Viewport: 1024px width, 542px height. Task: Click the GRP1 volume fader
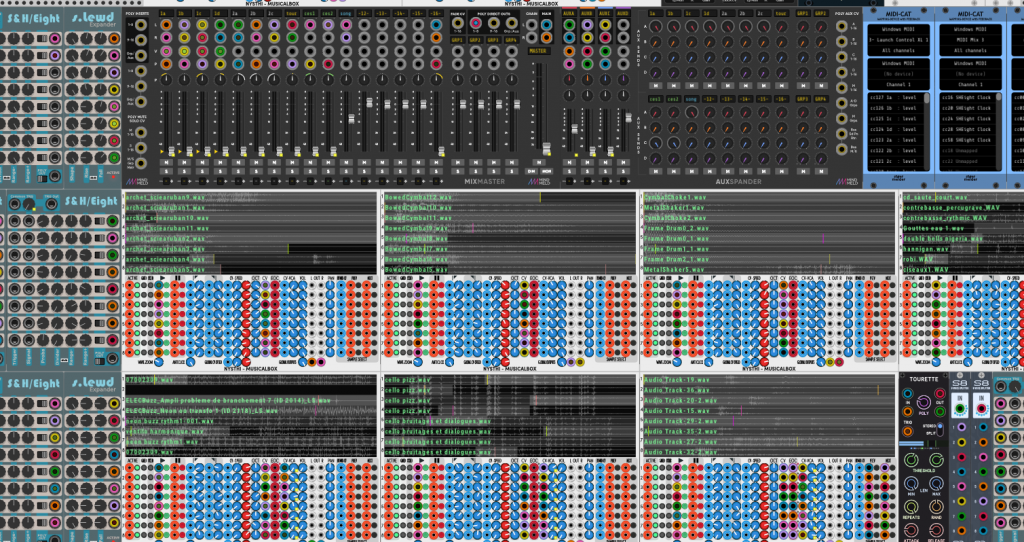pos(463,103)
